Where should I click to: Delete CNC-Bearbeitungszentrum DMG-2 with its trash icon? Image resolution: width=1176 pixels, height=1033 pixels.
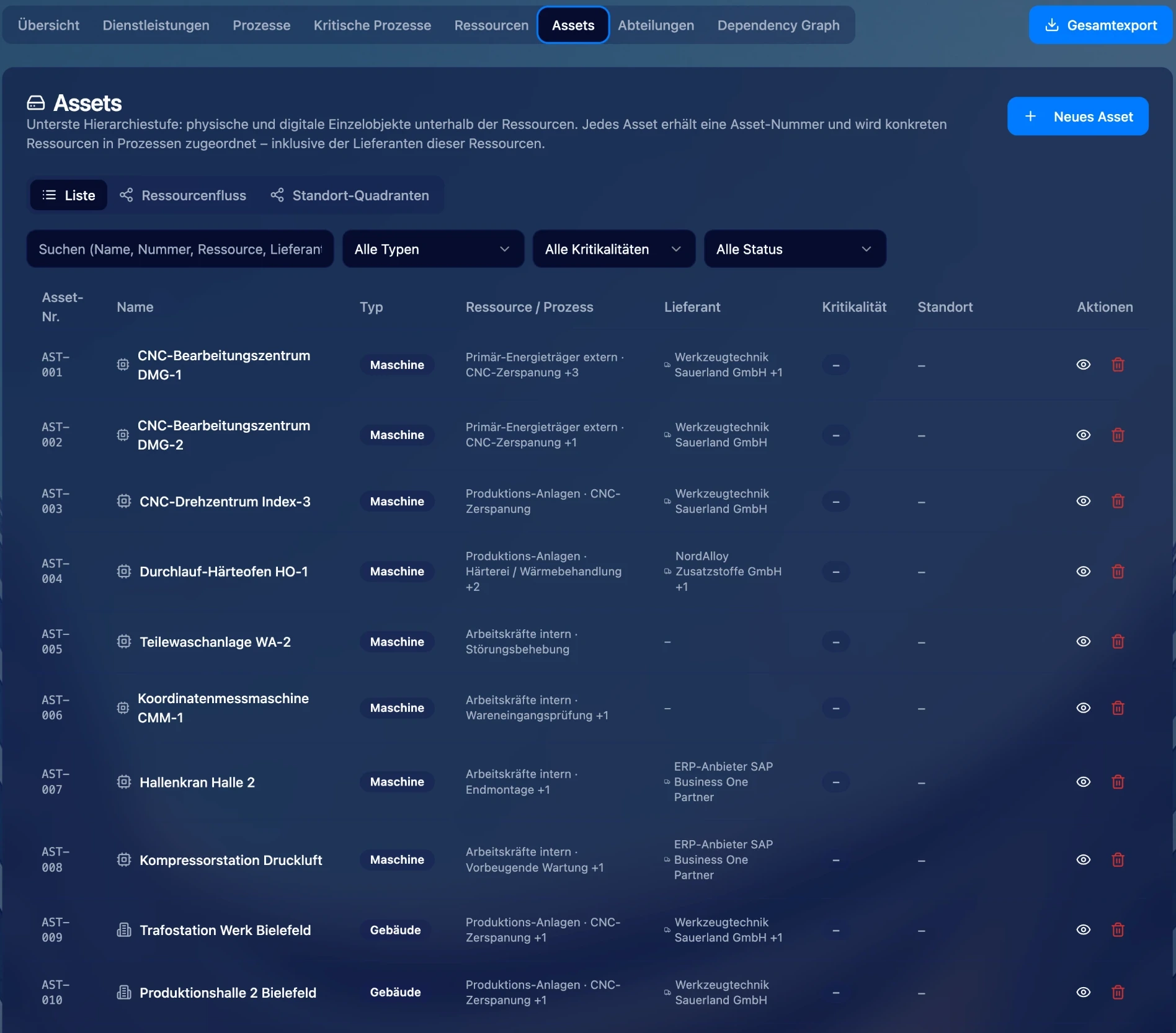click(1118, 435)
